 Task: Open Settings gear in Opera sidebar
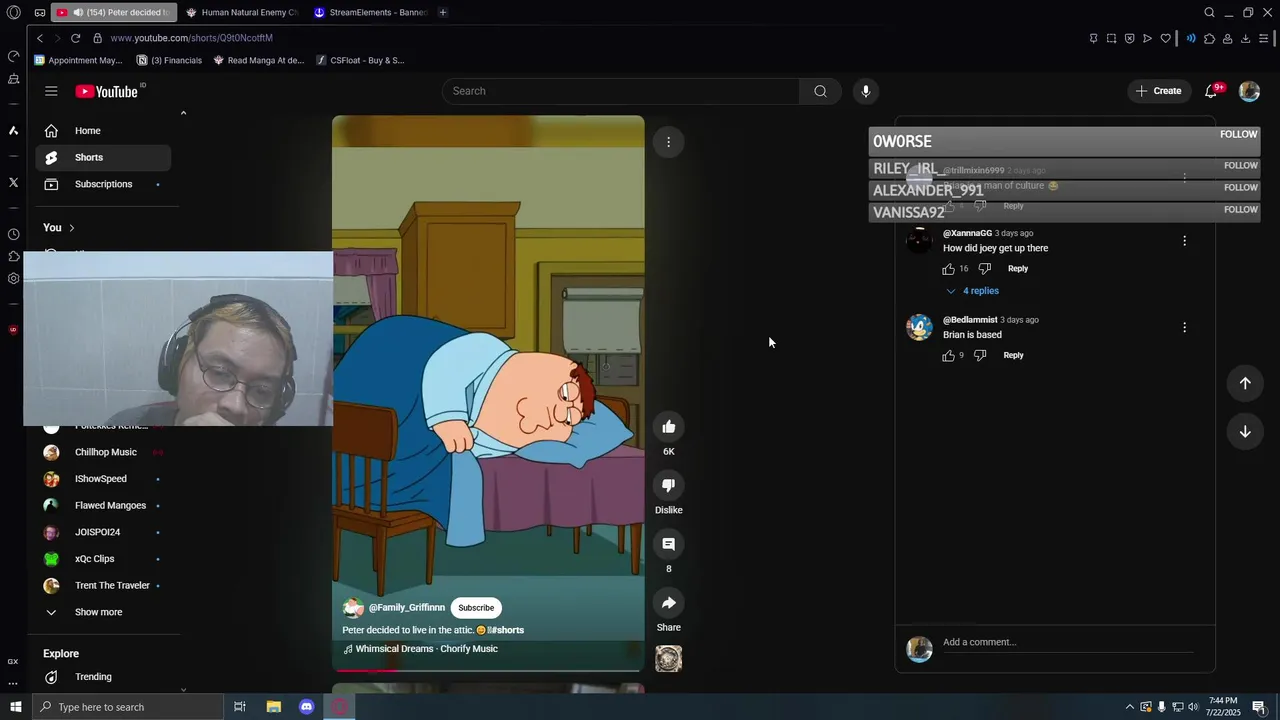pyautogui.click(x=13, y=279)
